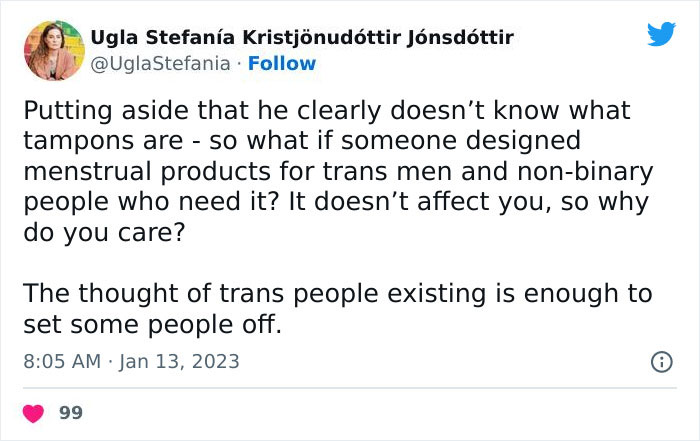Image resolution: width=700 pixels, height=441 pixels.
Task: Like the tweet with the heart icon
Action: (35, 412)
